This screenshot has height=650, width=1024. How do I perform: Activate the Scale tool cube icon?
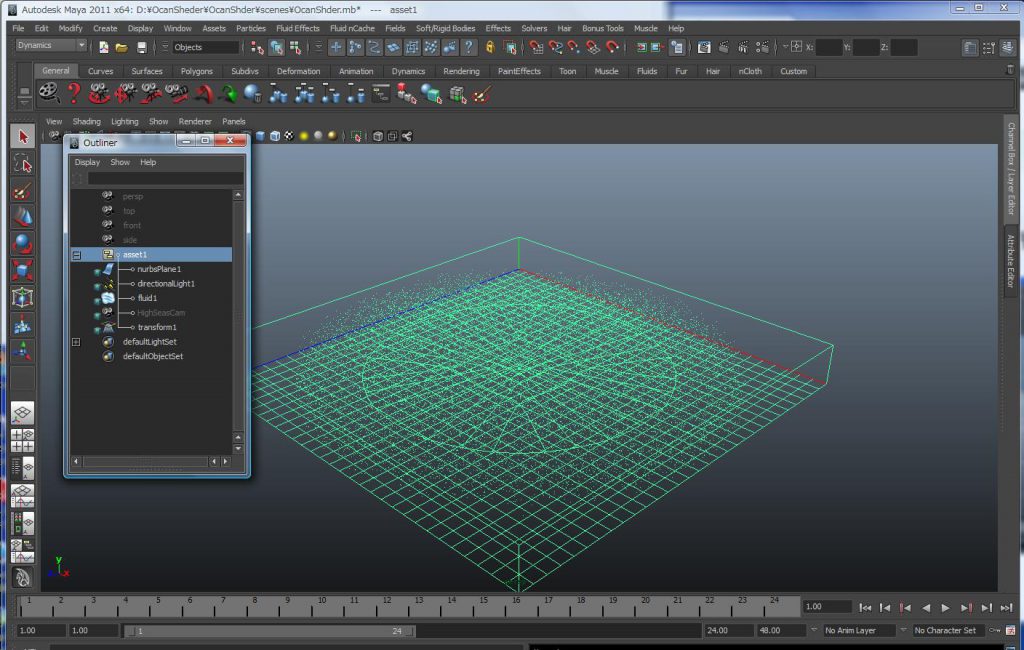point(22,270)
